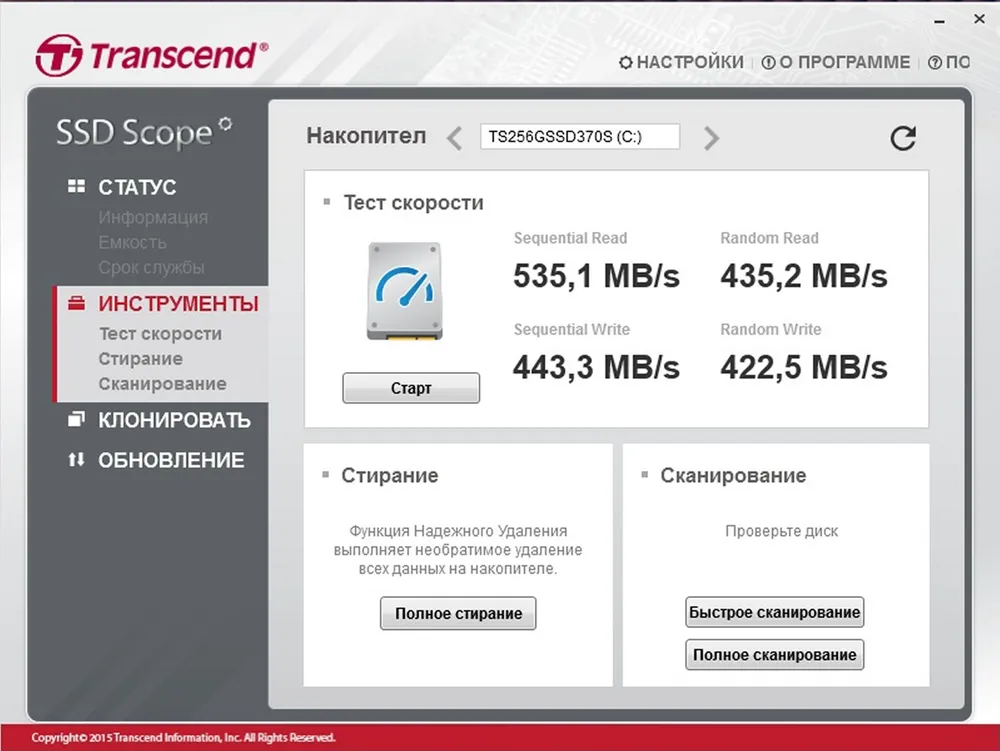Open О ПРОГРАММЕ about page
Viewport: 1000px width, 751px height.
(844, 62)
